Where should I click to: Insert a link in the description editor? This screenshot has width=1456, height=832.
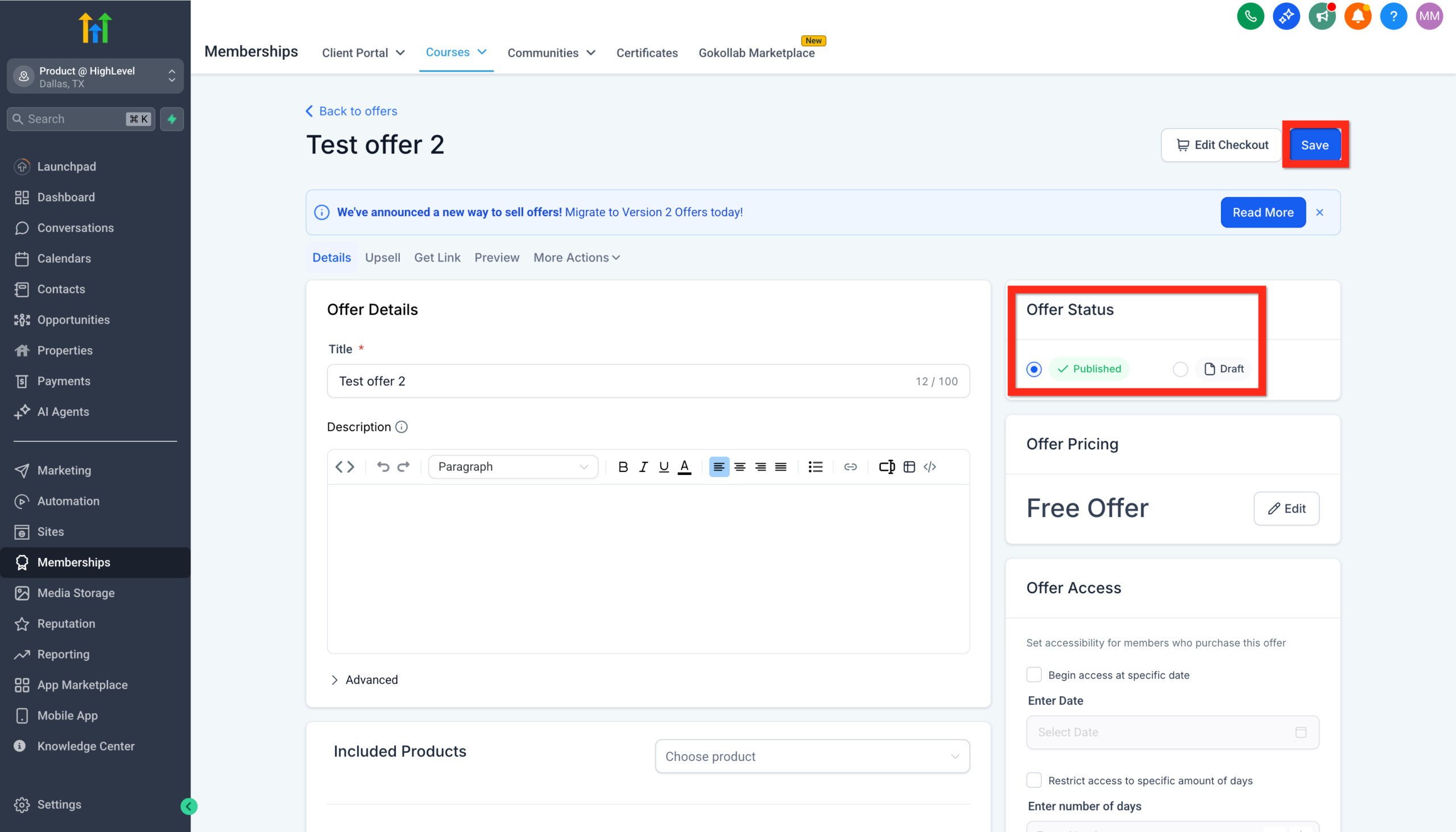pos(850,466)
